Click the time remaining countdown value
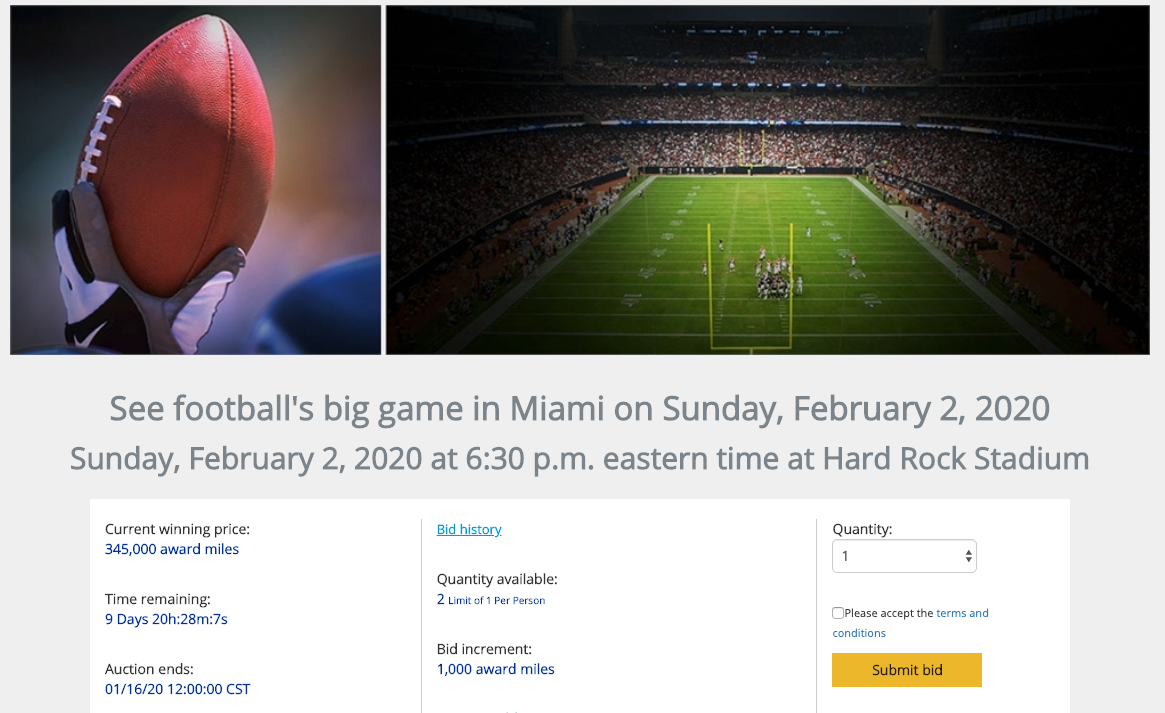 (x=166, y=619)
